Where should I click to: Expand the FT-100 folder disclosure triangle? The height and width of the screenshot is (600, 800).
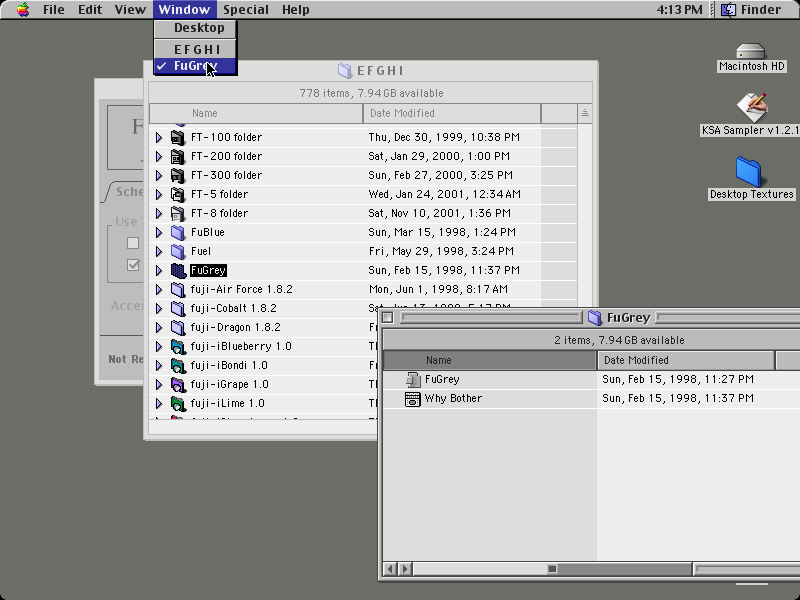pyautogui.click(x=159, y=137)
